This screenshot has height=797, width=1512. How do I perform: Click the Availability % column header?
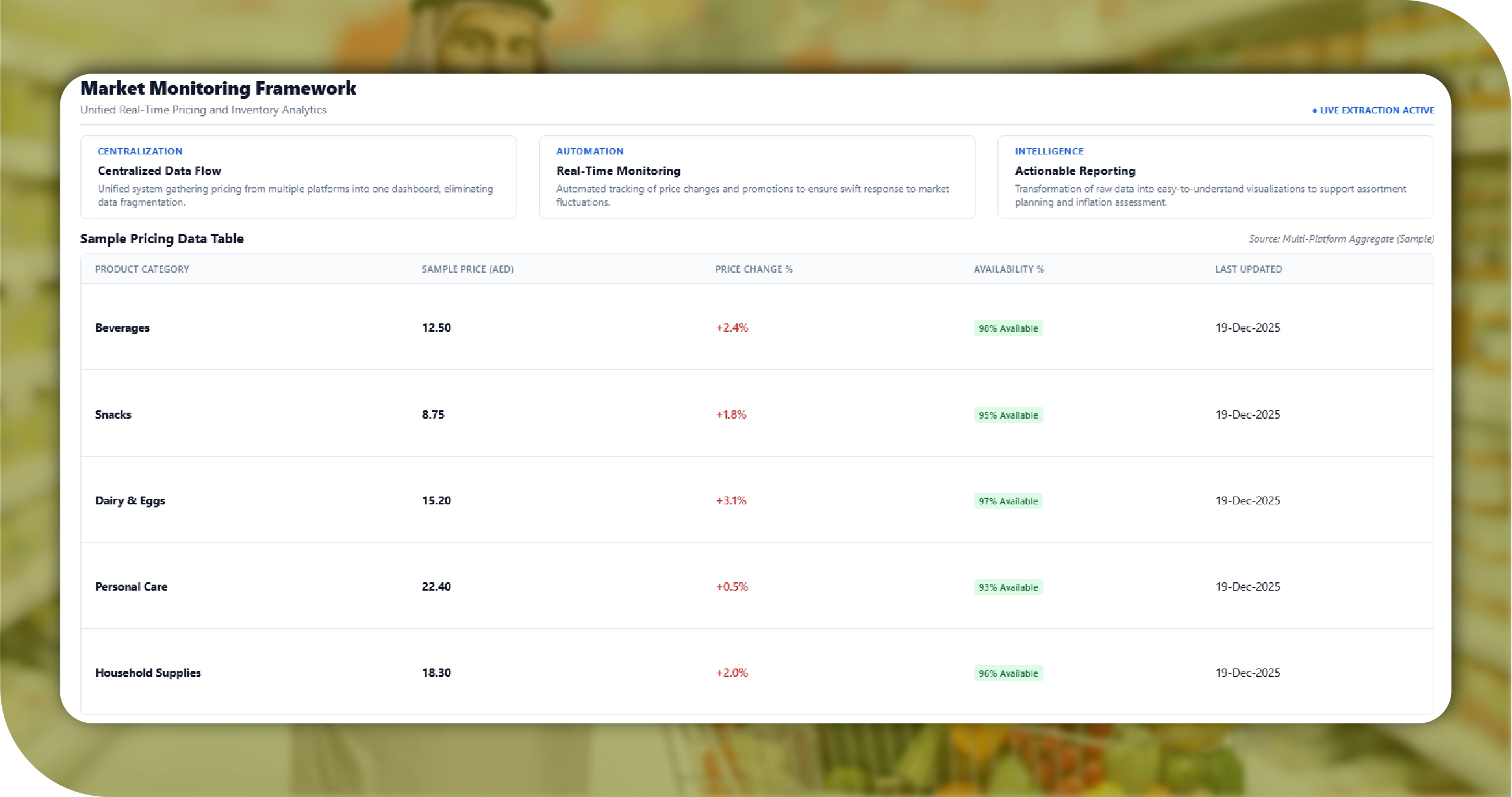pyautogui.click(x=1008, y=269)
